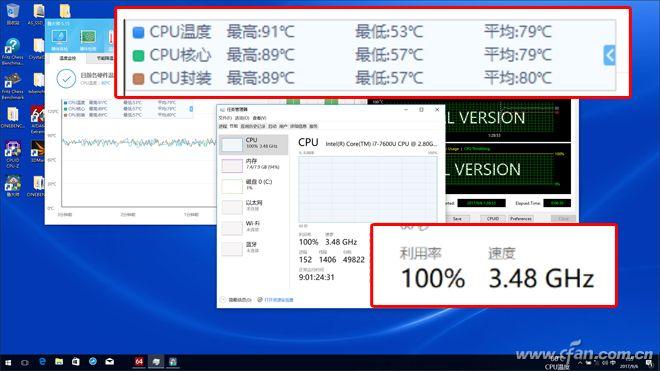Click the round checkmark status icon in 鲁大师

point(66,78)
